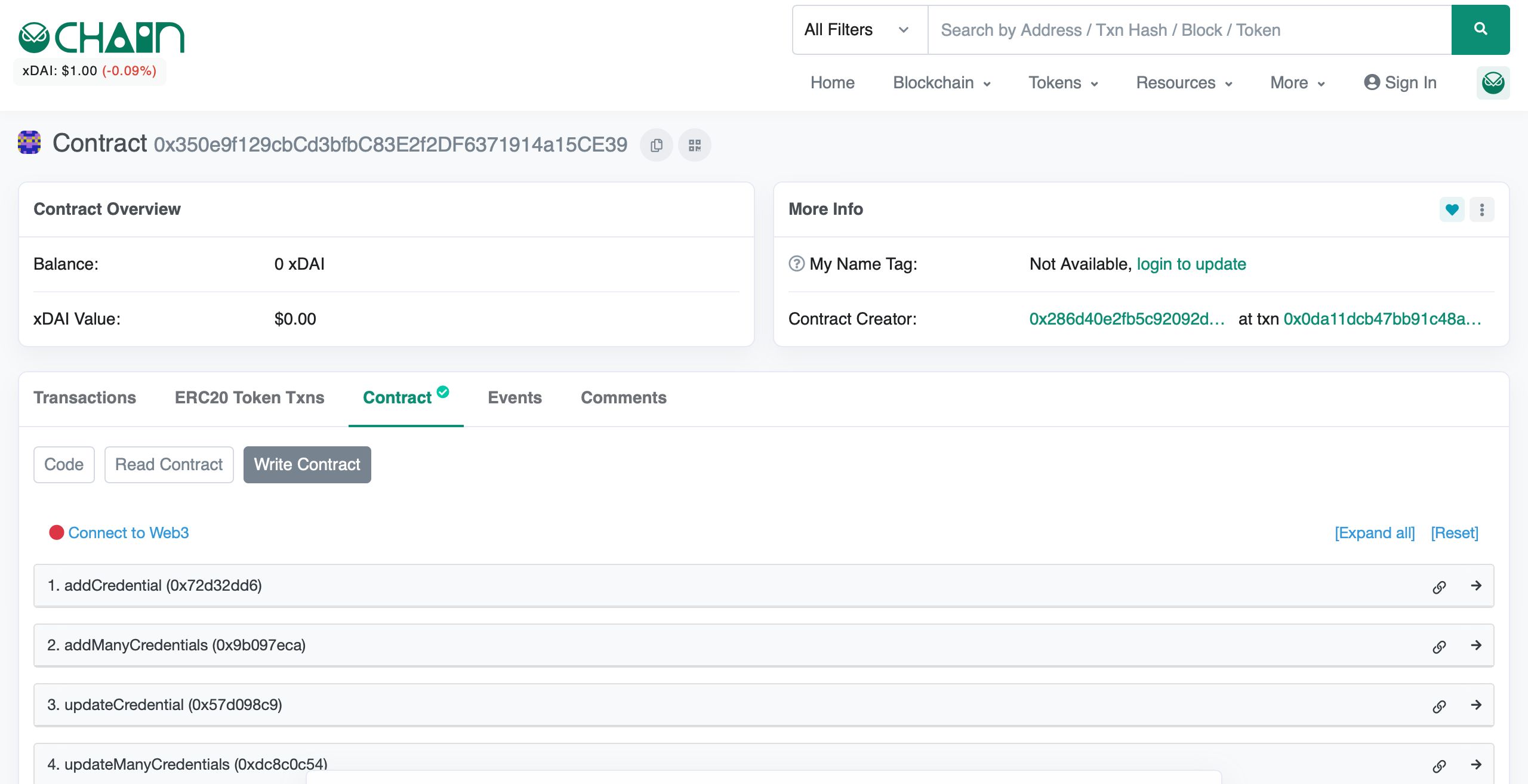Show the address QR code icon

(695, 145)
